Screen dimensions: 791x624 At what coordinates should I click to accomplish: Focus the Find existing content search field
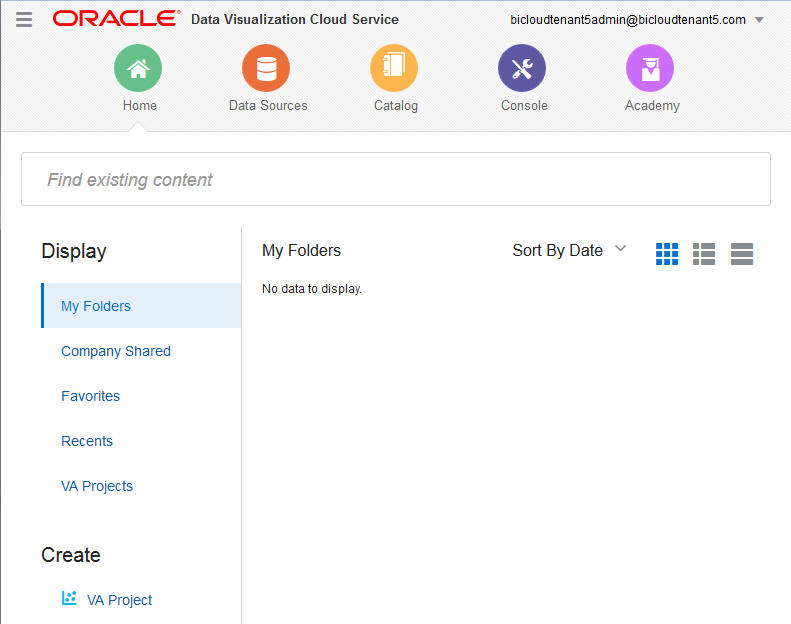396,179
